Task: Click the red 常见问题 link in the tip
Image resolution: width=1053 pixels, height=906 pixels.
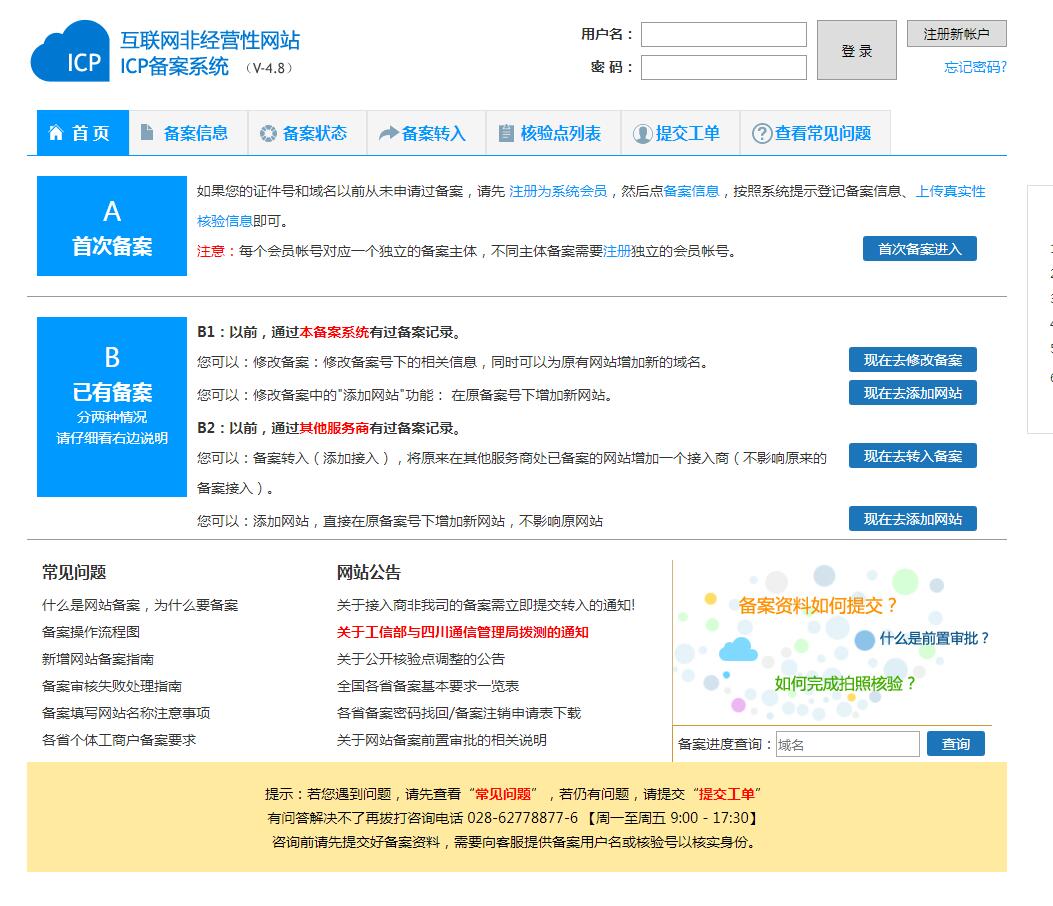Action: point(503,794)
